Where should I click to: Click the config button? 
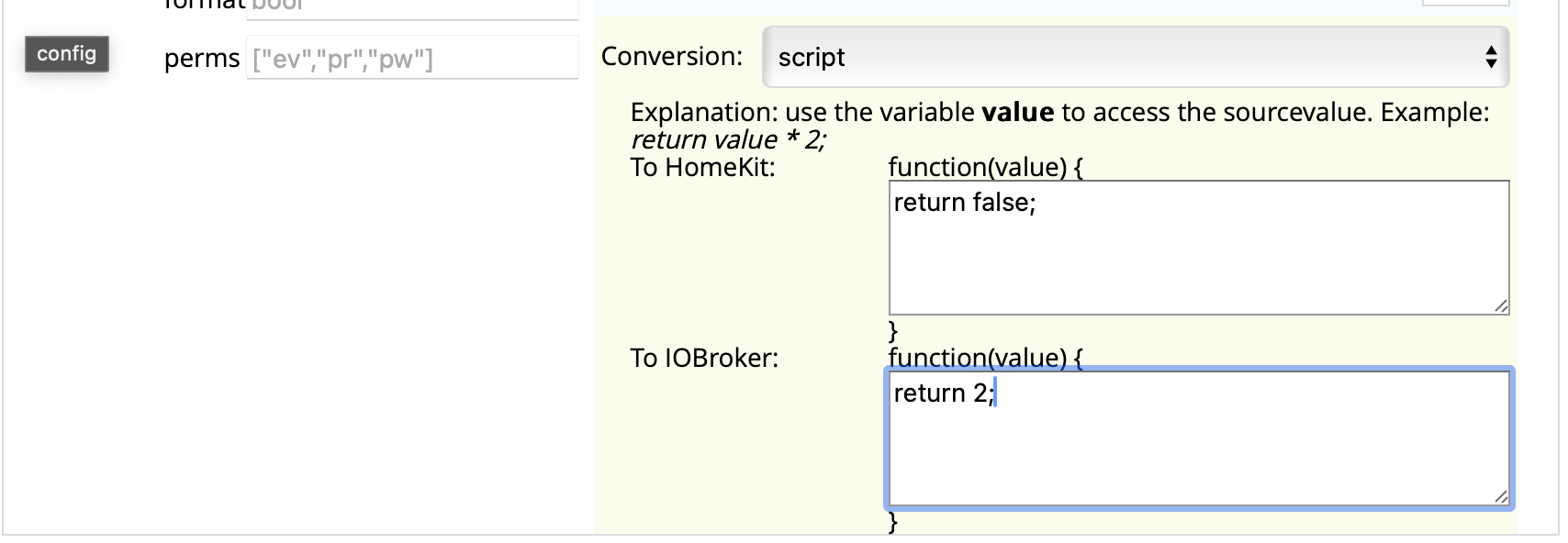pos(66,54)
